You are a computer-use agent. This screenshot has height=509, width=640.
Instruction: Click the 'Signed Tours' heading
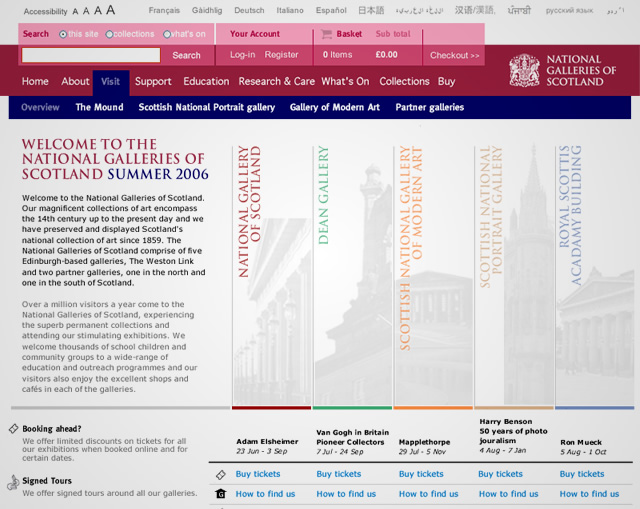47,481
